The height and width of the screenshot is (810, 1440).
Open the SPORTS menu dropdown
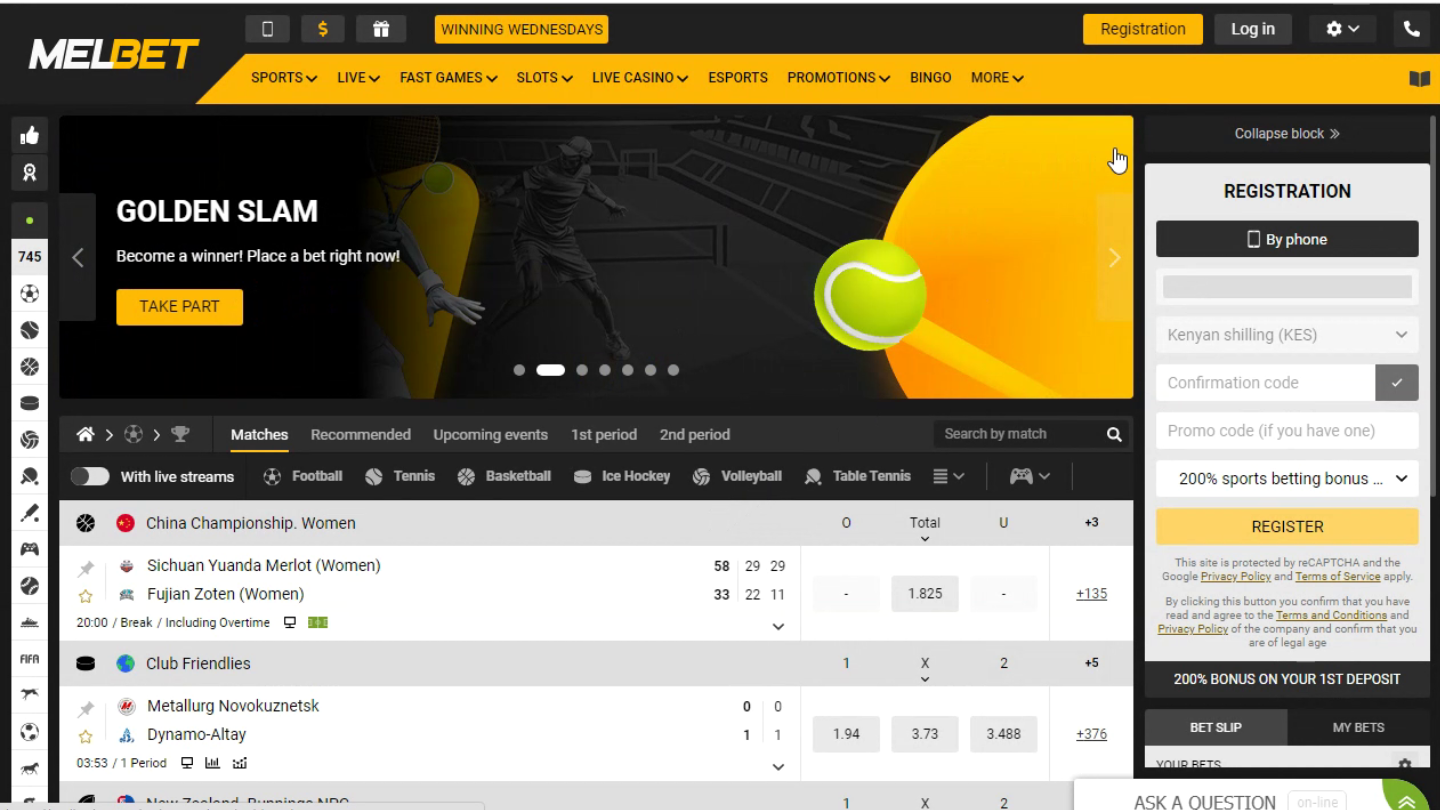(284, 78)
